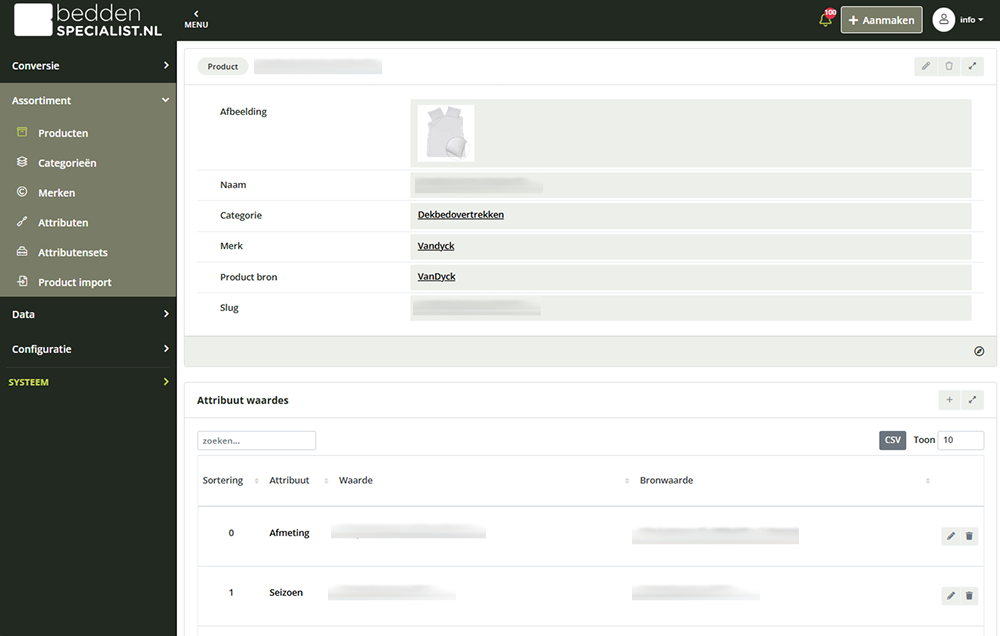Add a new attribuut waarde with plus icon

tap(950, 400)
